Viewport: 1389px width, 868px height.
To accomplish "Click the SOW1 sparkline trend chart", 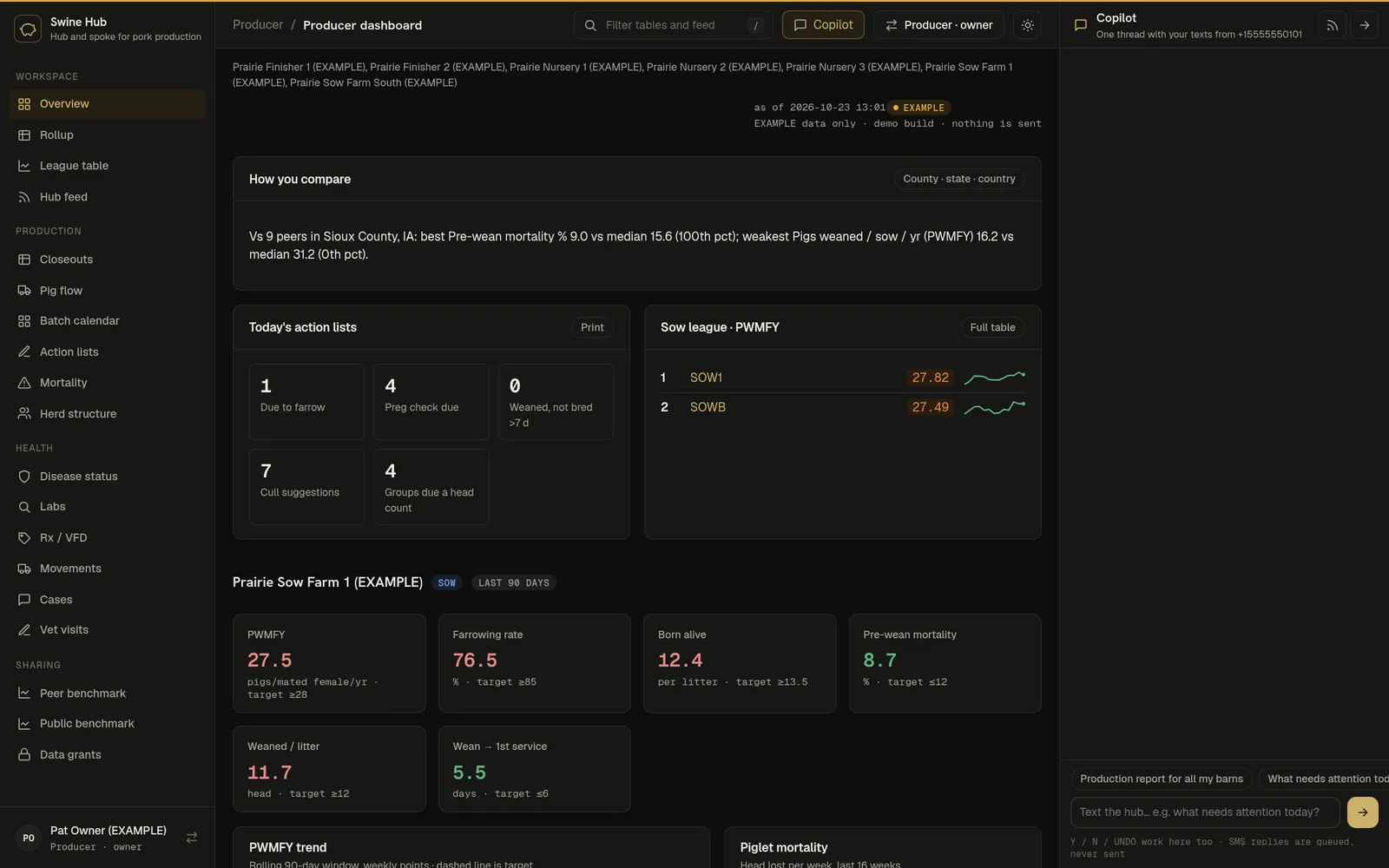I will 995,378.
